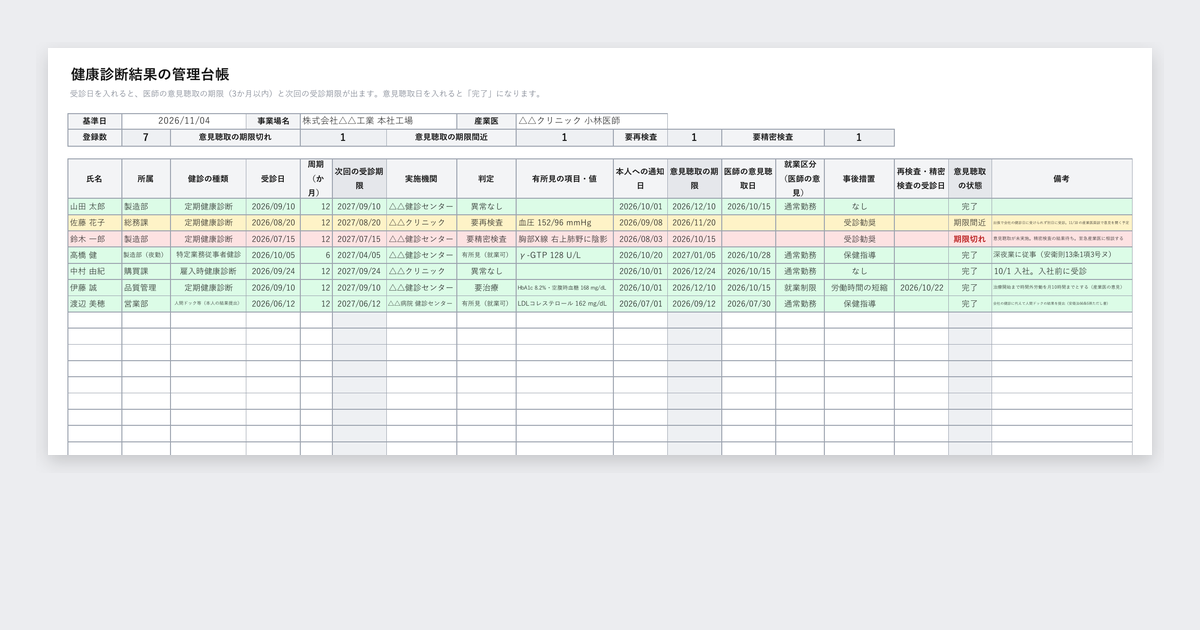Select the 要治療 判定 cell
Viewport: 1200px width, 630px height.
pyautogui.click(x=486, y=287)
